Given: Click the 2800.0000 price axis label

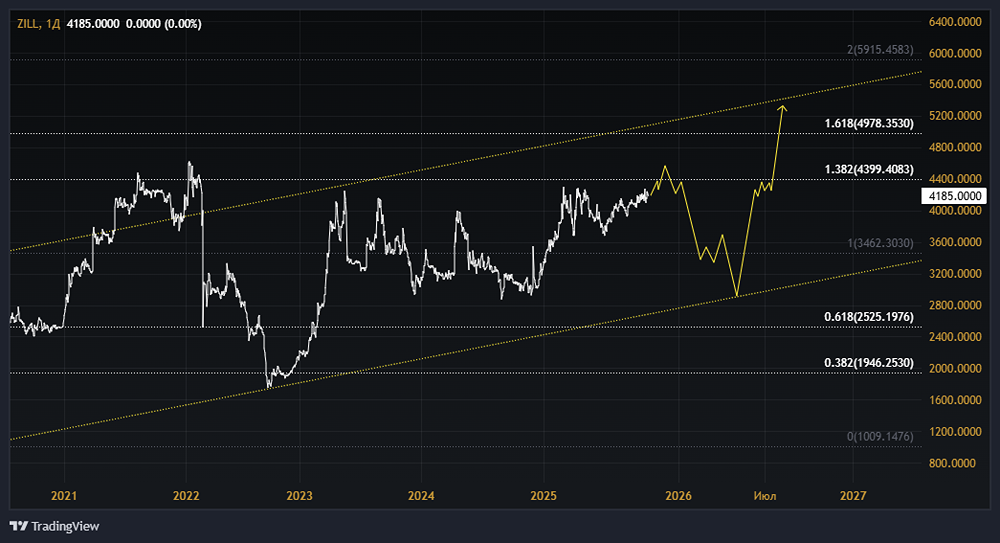Looking at the screenshot, I should tap(955, 305).
